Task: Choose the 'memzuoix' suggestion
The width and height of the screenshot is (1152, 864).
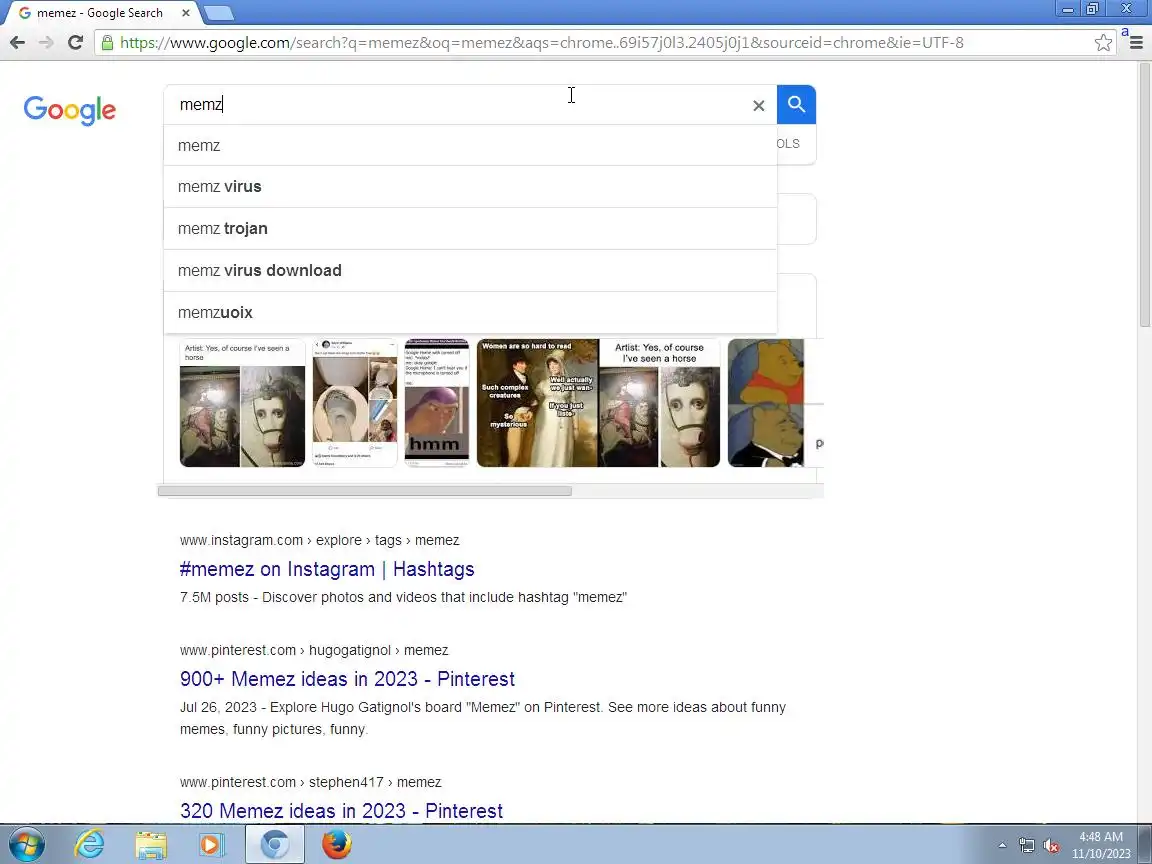Action: (x=470, y=312)
